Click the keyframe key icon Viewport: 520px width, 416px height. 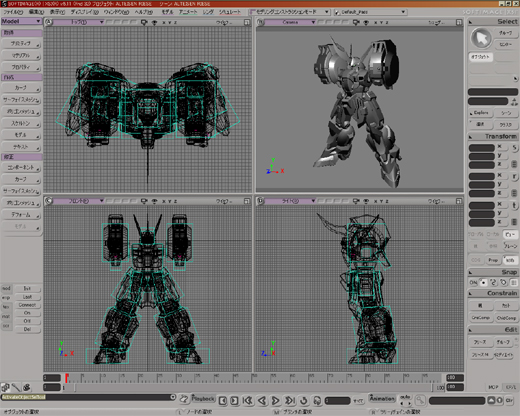pyautogui.click(x=420, y=400)
